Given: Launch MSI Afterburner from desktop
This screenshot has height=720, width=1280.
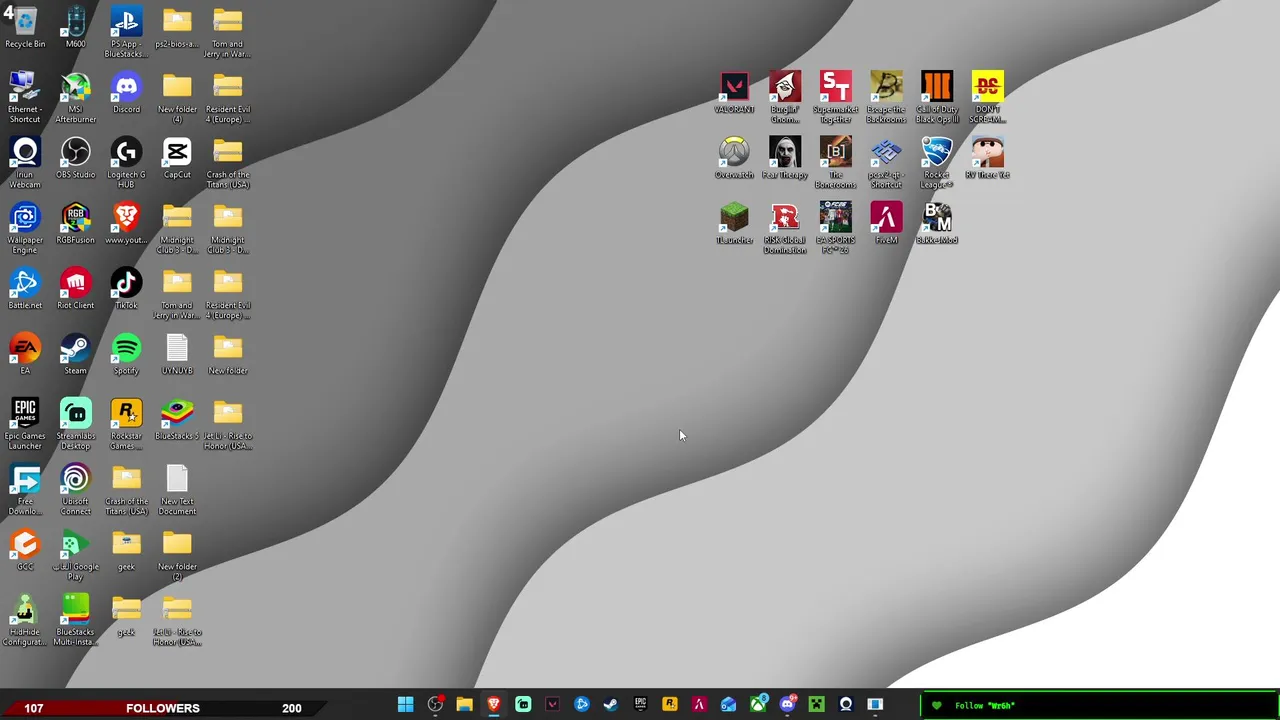Looking at the screenshot, I should click(x=75, y=98).
